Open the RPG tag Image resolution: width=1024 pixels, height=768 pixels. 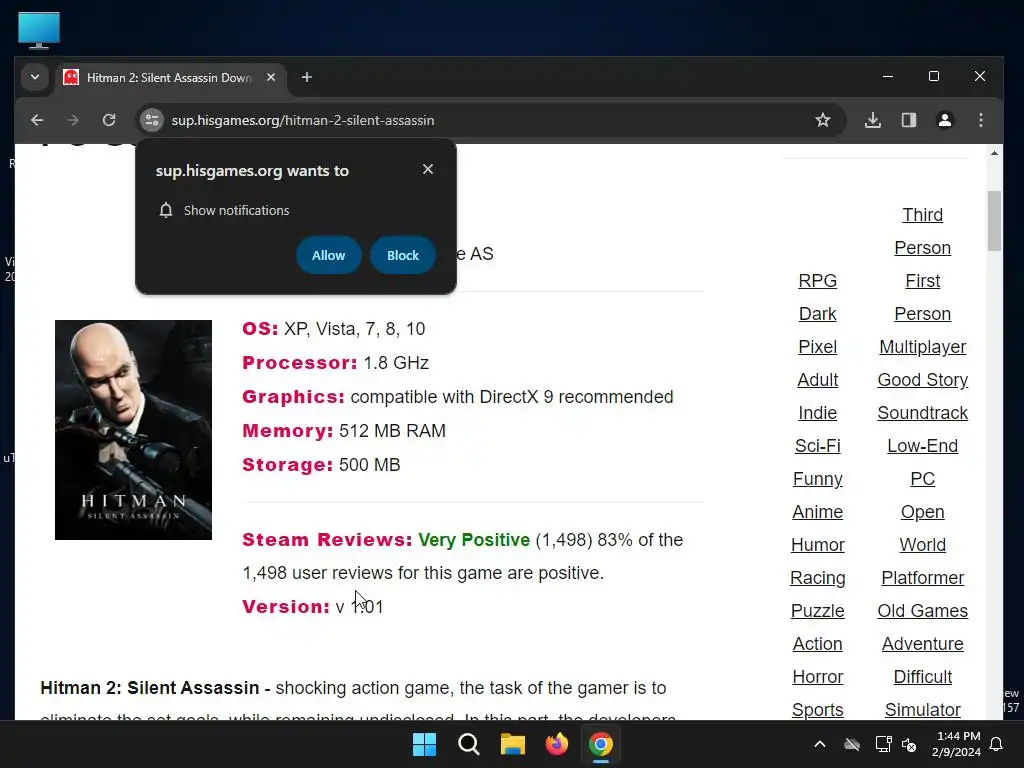pyautogui.click(x=818, y=281)
